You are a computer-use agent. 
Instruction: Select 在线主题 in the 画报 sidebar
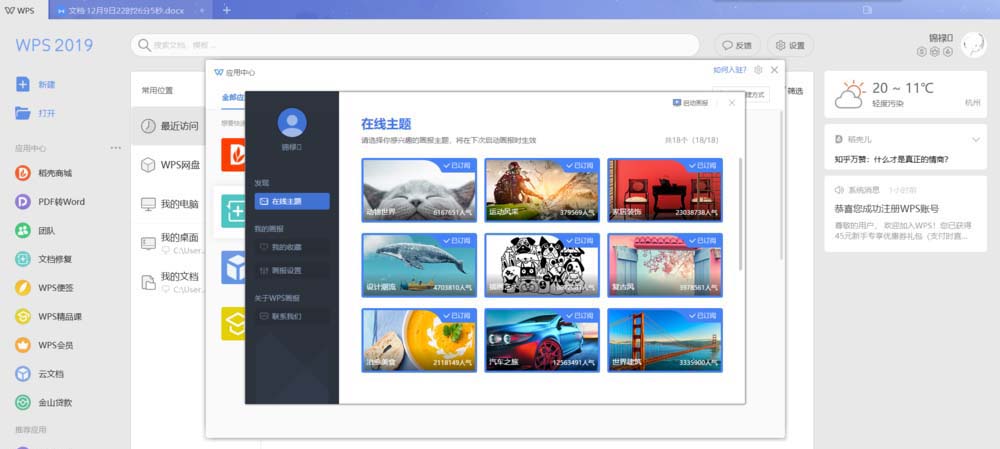coord(292,202)
